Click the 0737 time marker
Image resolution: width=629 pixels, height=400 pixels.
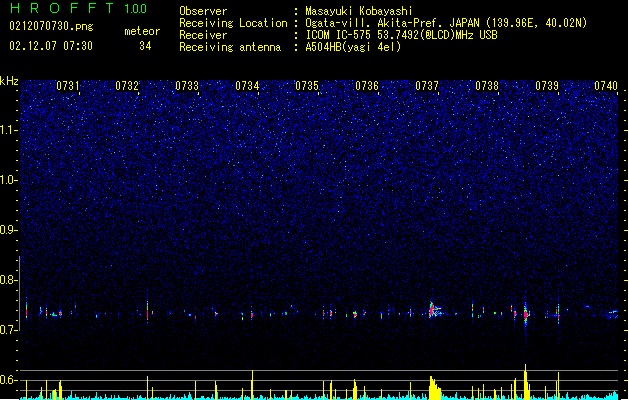point(427,86)
